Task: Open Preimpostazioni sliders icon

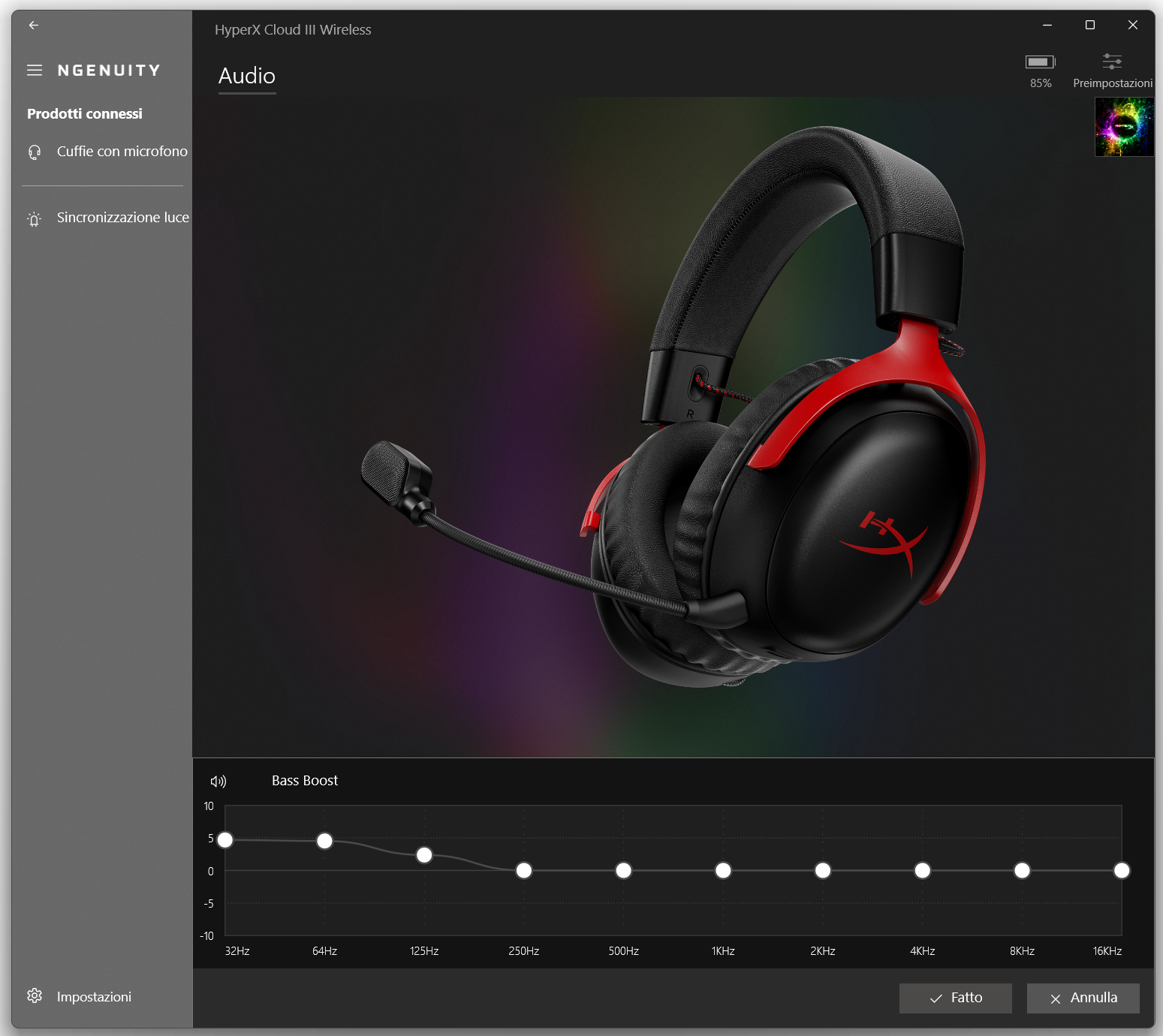Action: point(1112,62)
